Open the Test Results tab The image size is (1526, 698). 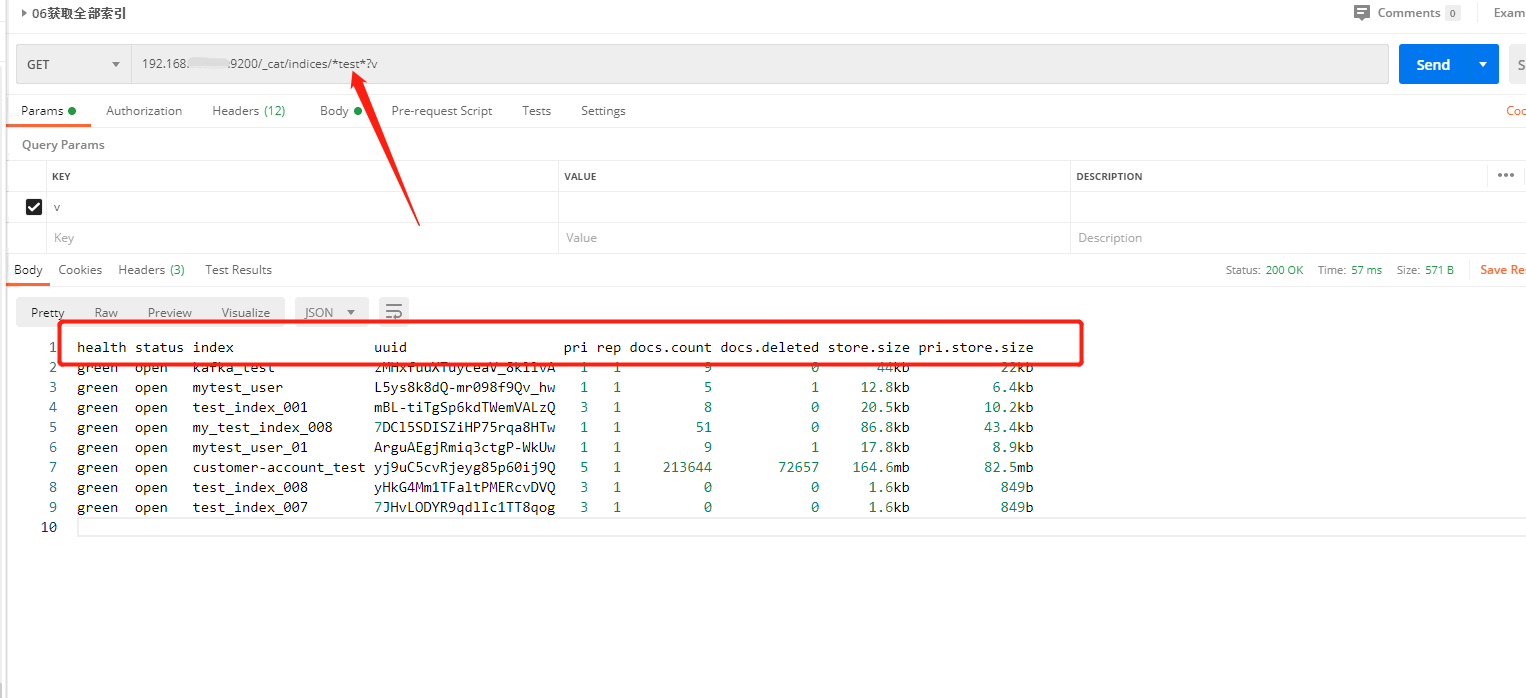click(238, 270)
